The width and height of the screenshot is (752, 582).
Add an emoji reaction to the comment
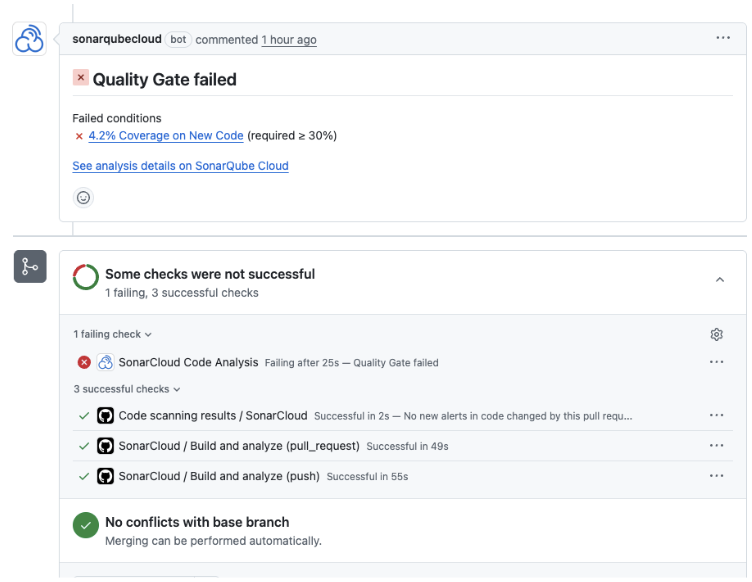click(x=84, y=197)
